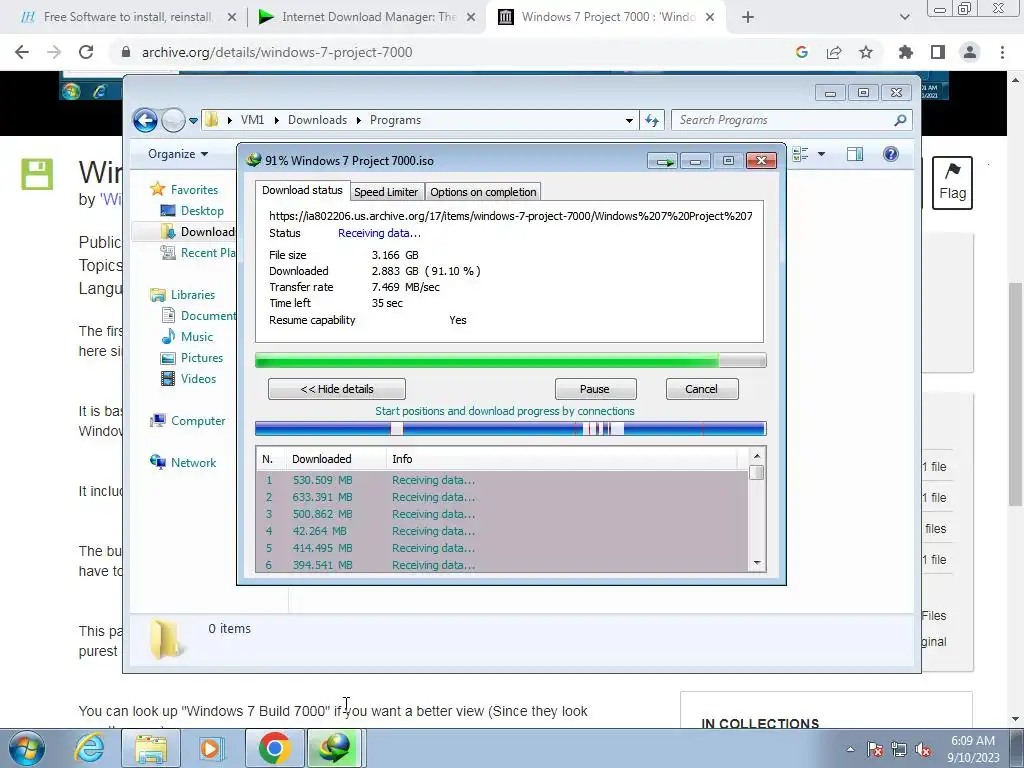Click the Explorer refresh button

652,120
